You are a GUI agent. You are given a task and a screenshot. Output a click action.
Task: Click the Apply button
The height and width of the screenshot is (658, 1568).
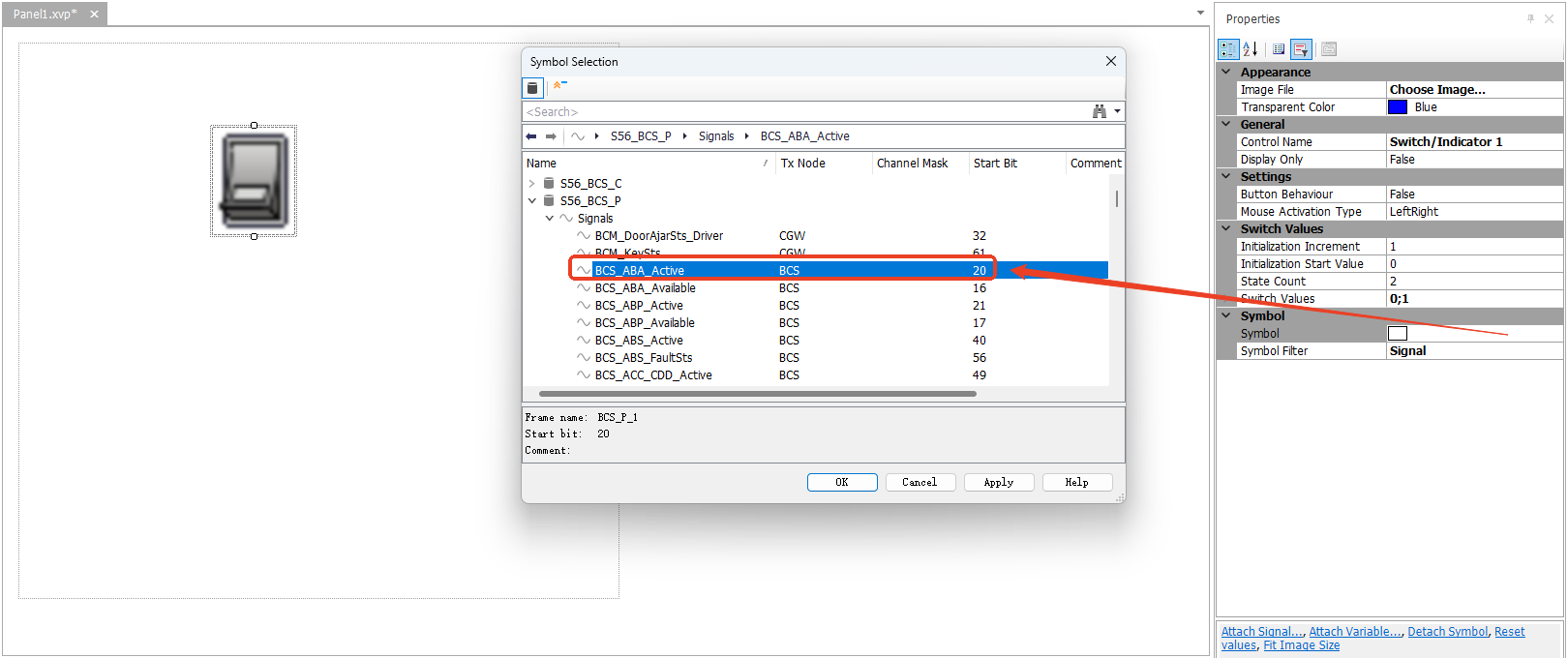pos(999,482)
